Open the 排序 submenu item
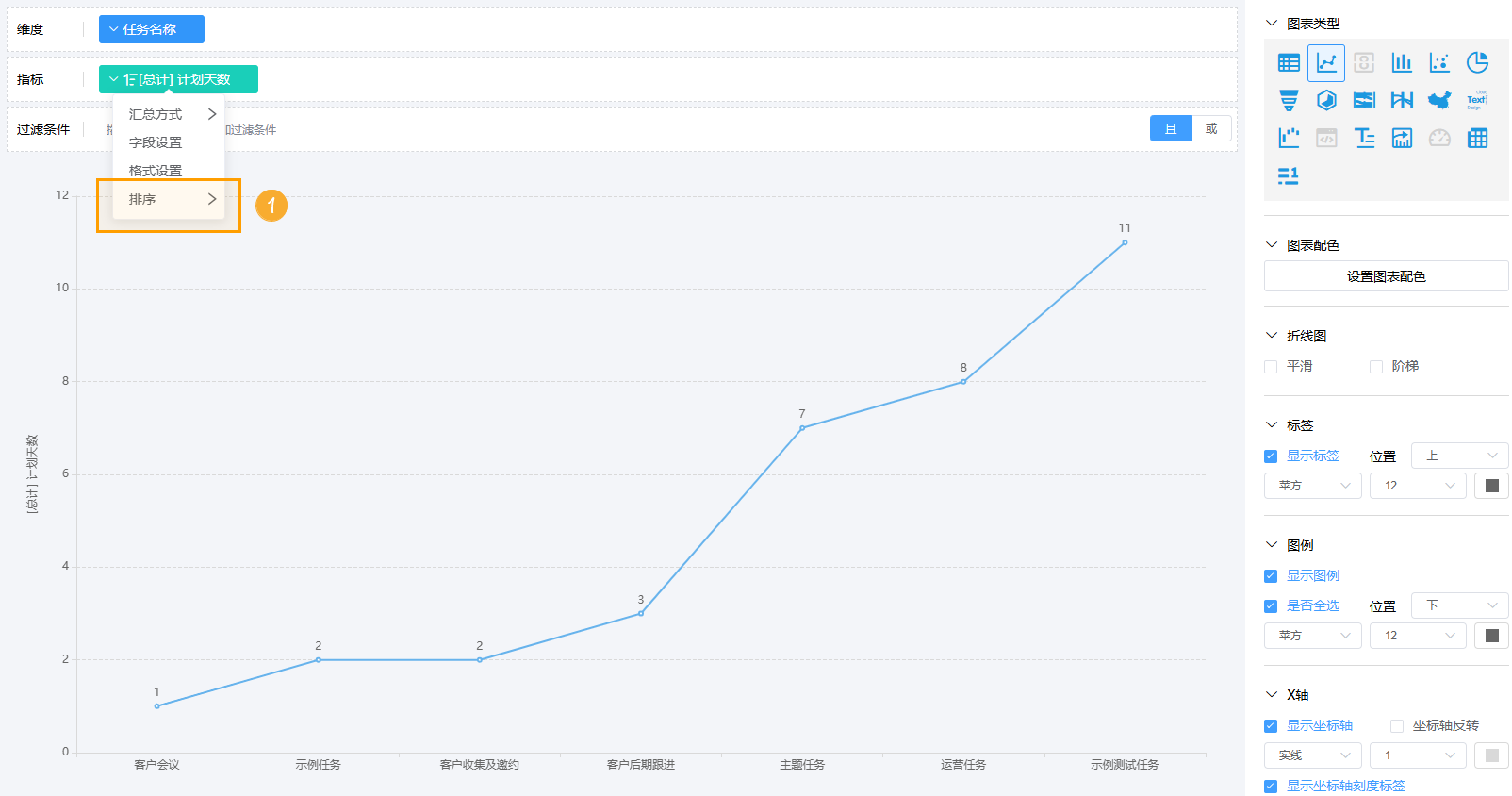Screen dimensions: 1512x796 [x=169, y=200]
